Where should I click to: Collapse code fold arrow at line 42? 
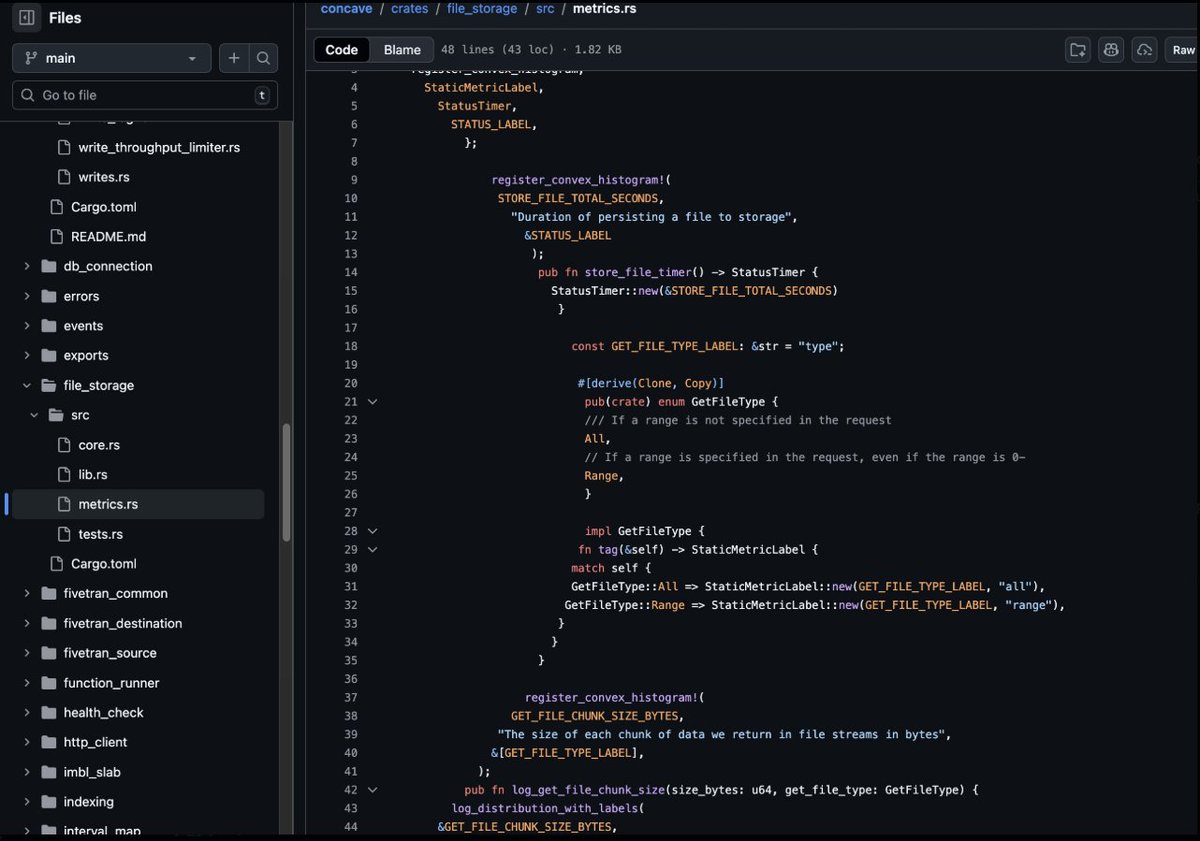372,790
